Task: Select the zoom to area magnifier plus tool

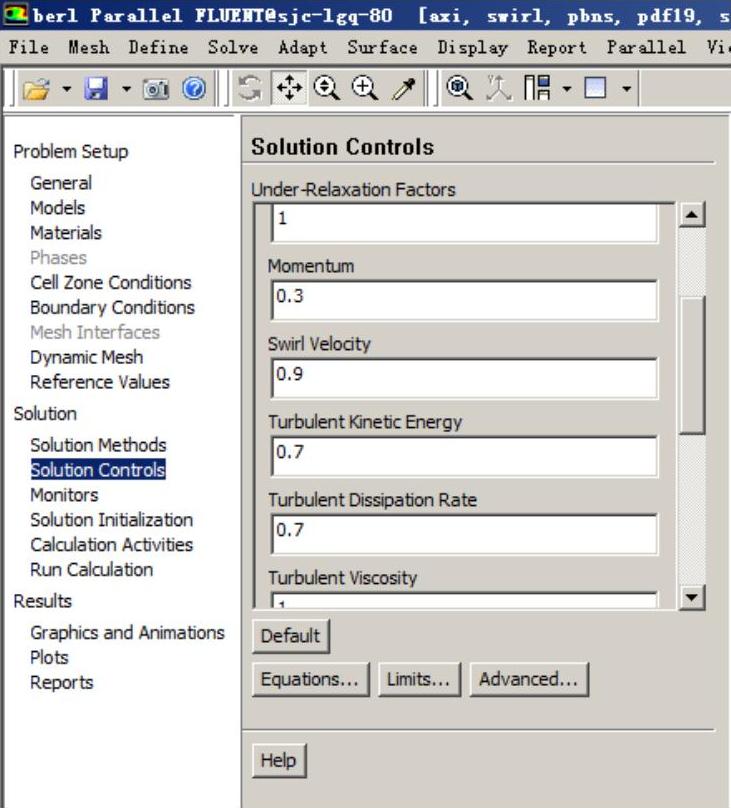Action: (x=365, y=88)
